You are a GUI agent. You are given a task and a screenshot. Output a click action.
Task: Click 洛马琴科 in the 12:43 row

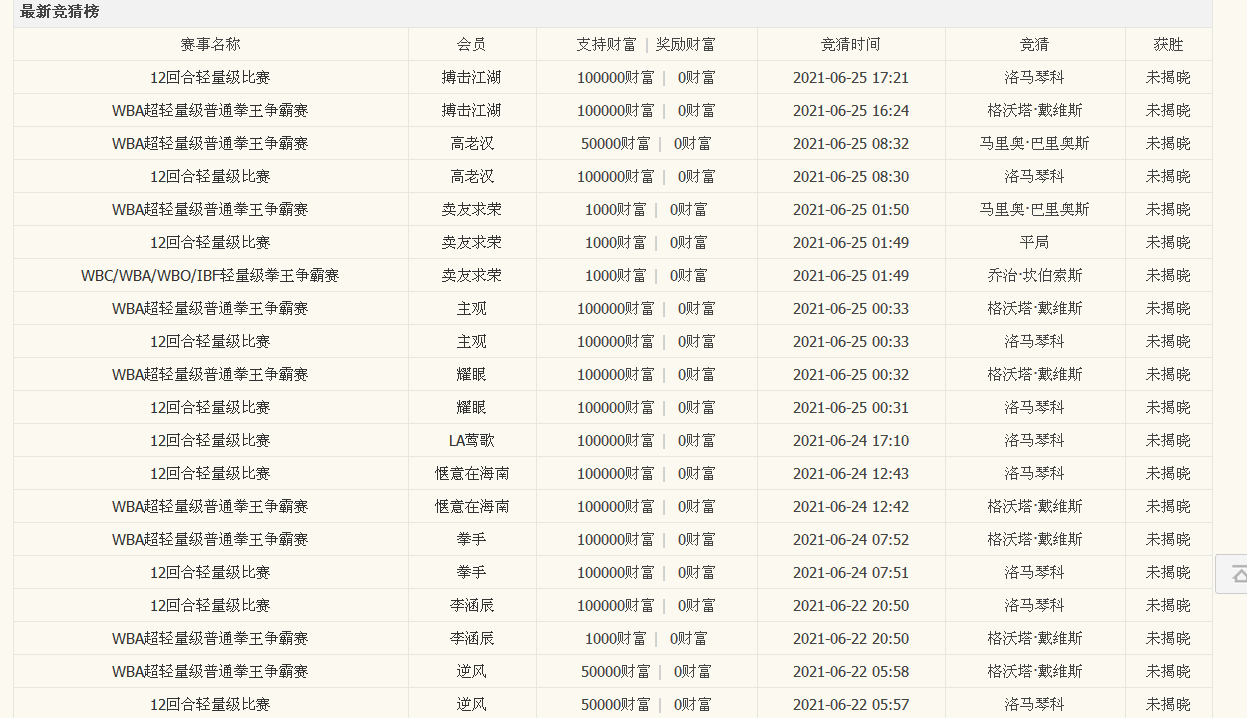(x=1035, y=473)
